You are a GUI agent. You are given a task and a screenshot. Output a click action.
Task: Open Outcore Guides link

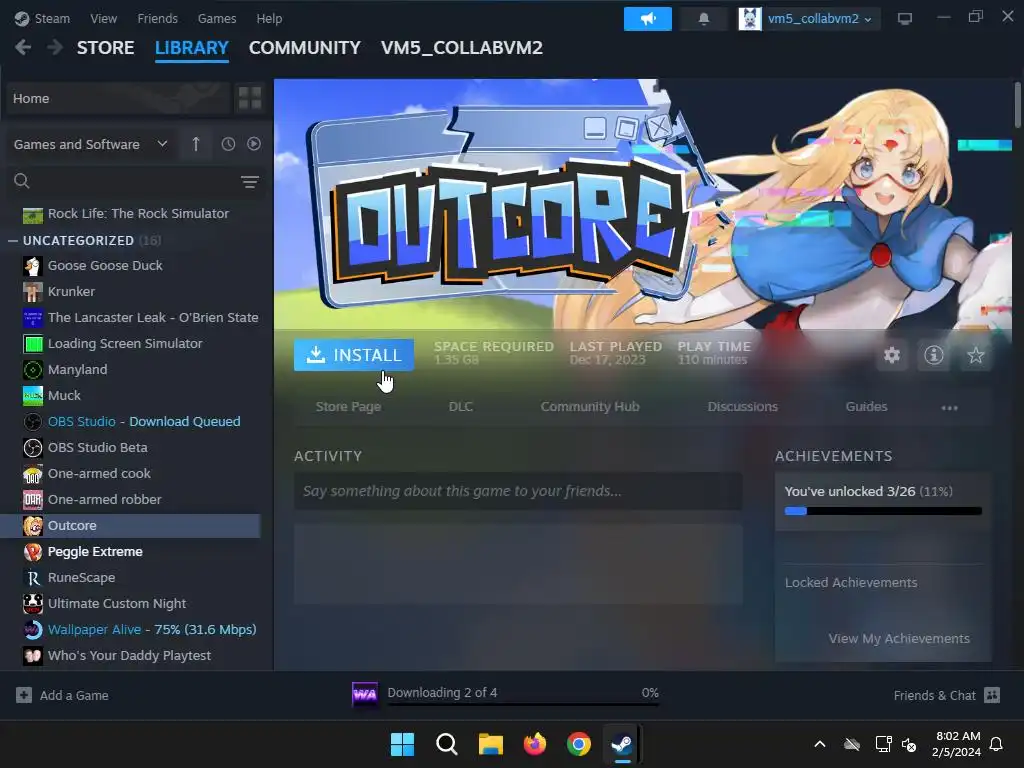[x=866, y=406]
